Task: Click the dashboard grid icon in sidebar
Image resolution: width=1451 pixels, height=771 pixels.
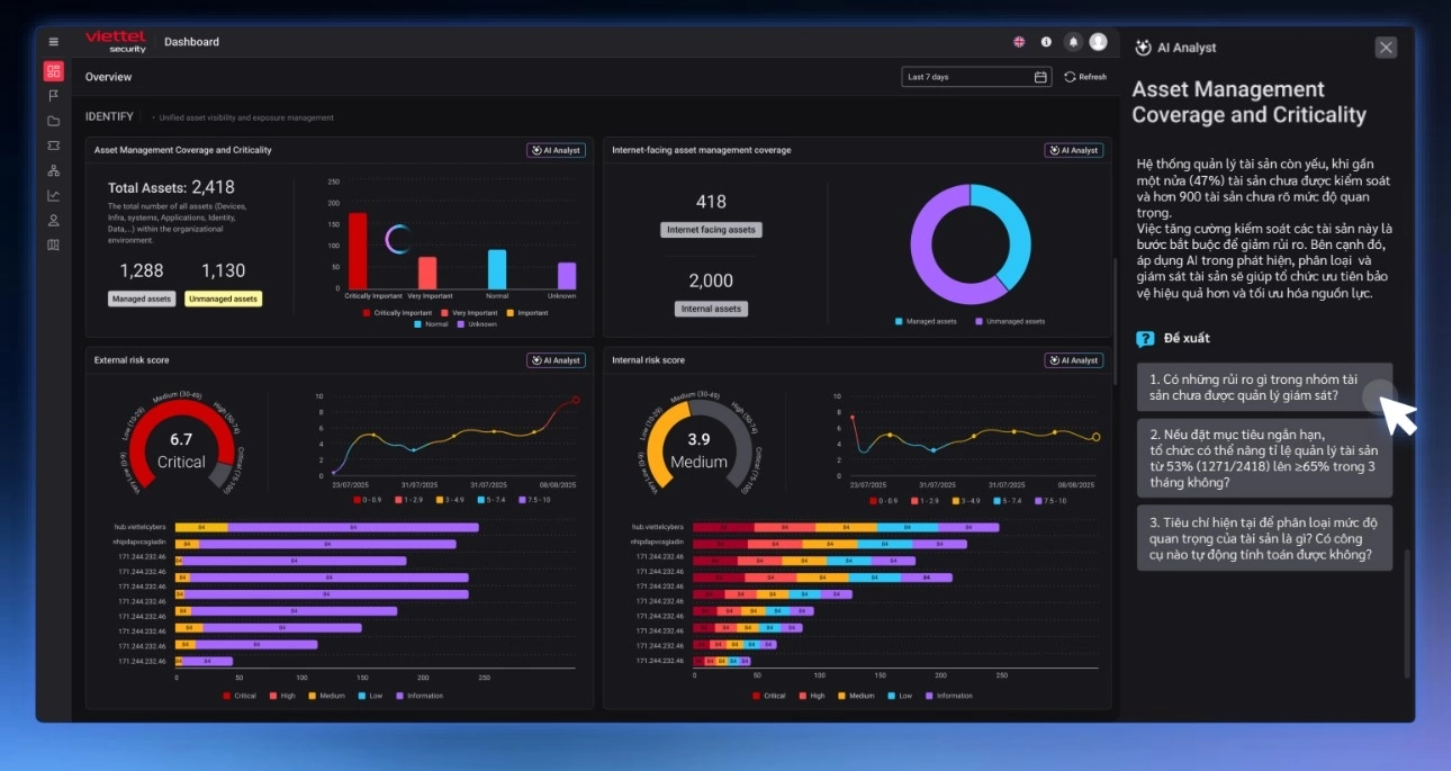Action: 54,71
